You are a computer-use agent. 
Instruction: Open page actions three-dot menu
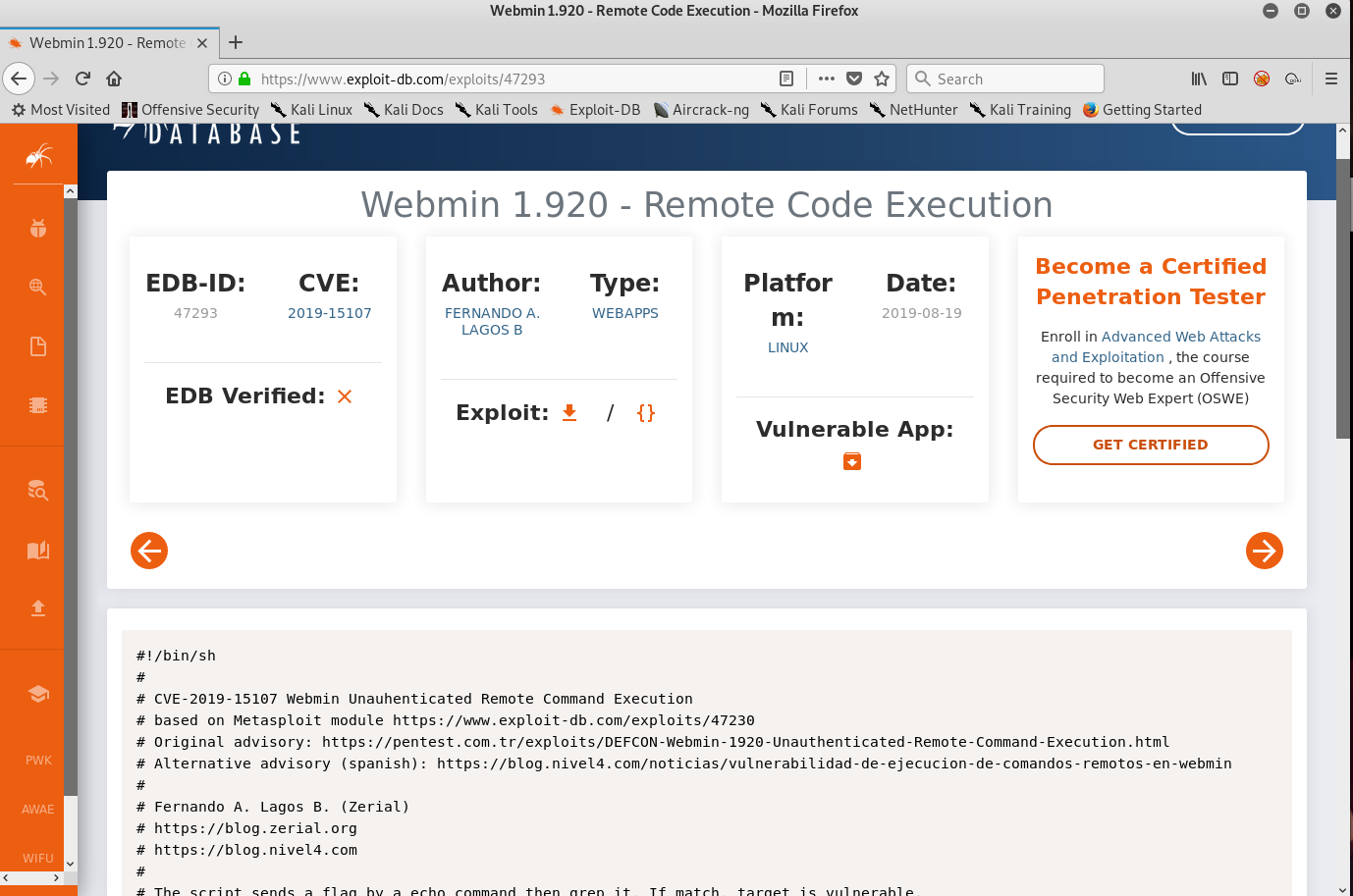(827, 79)
